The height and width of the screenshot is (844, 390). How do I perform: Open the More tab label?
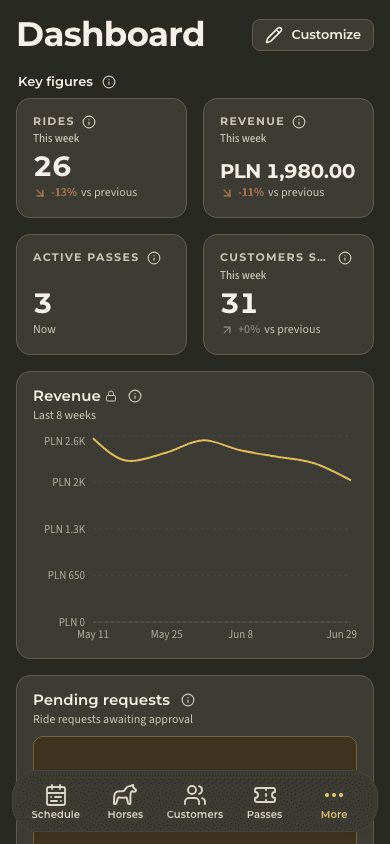click(x=334, y=814)
